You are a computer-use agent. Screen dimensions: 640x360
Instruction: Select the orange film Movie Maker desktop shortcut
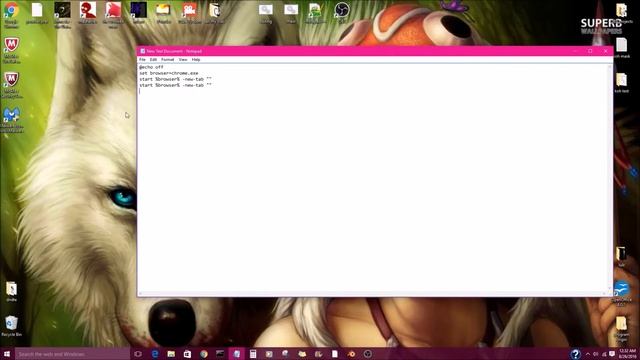point(189,13)
